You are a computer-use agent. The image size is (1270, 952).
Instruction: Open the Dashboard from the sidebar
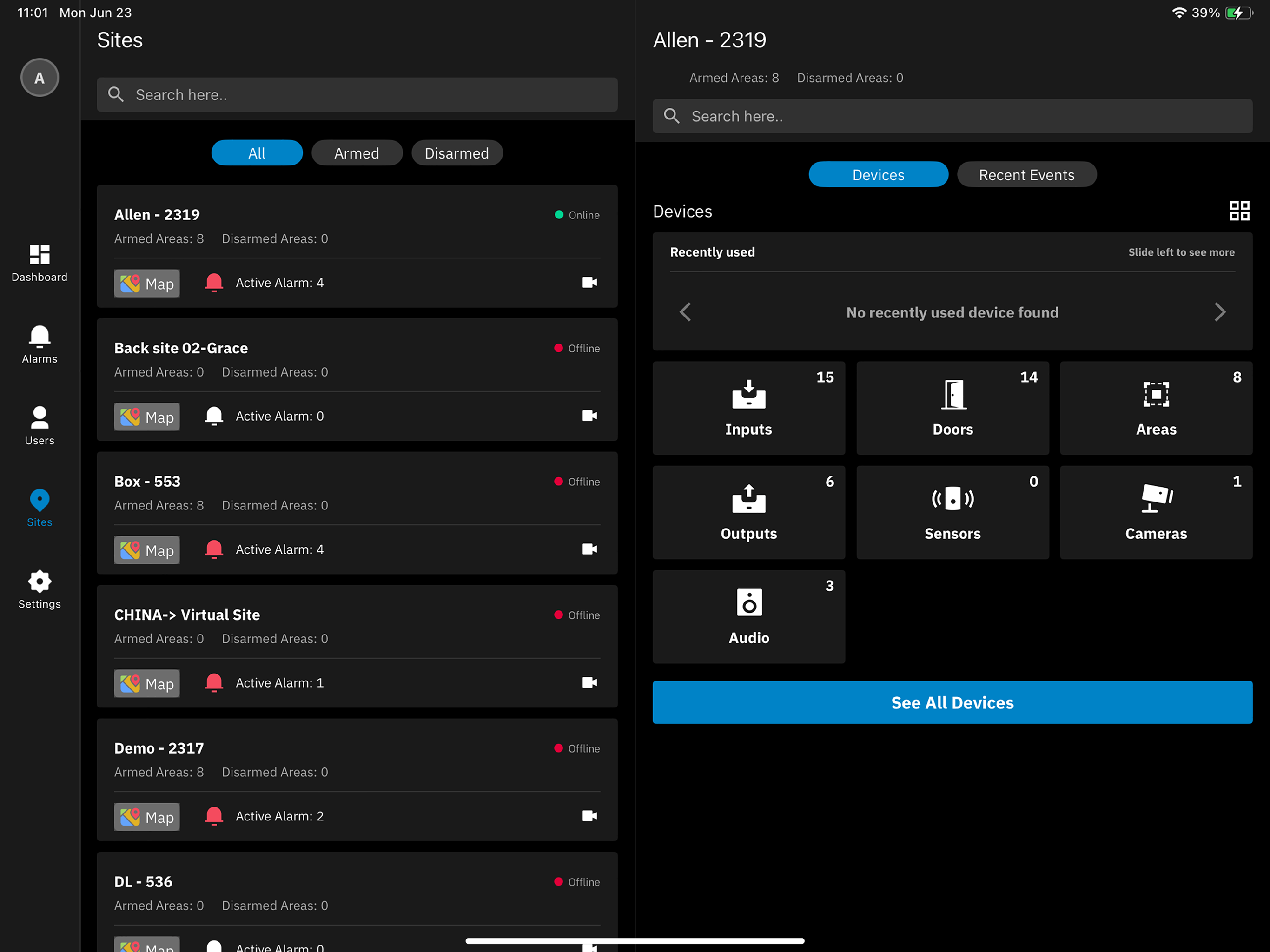(39, 263)
